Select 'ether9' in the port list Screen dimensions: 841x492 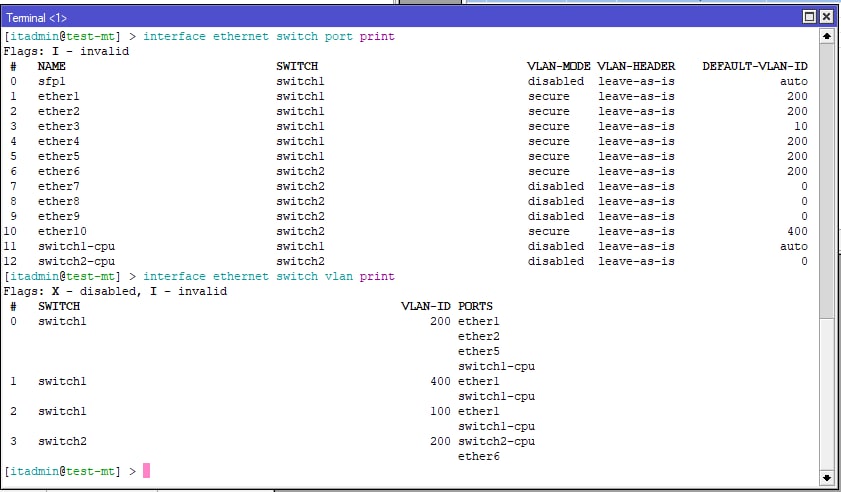(x=58, y=217)
